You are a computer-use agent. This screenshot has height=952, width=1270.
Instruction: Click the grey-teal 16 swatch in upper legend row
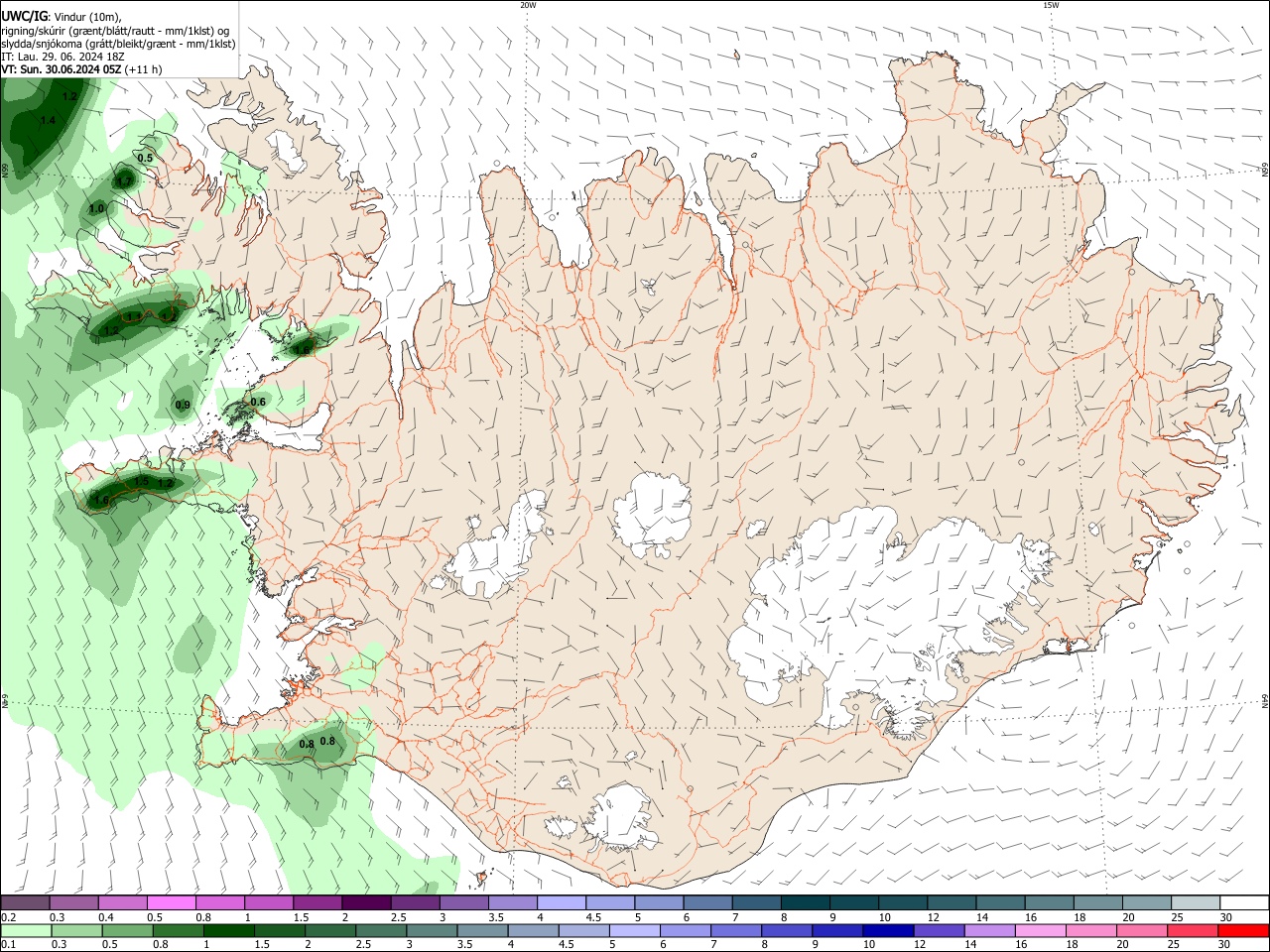[x=1050, y=903]
